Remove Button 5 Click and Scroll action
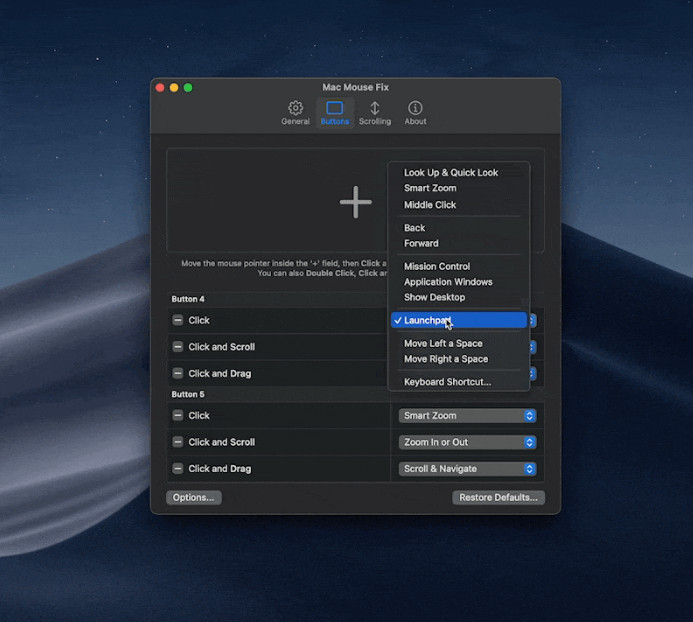 click(178, 442)
